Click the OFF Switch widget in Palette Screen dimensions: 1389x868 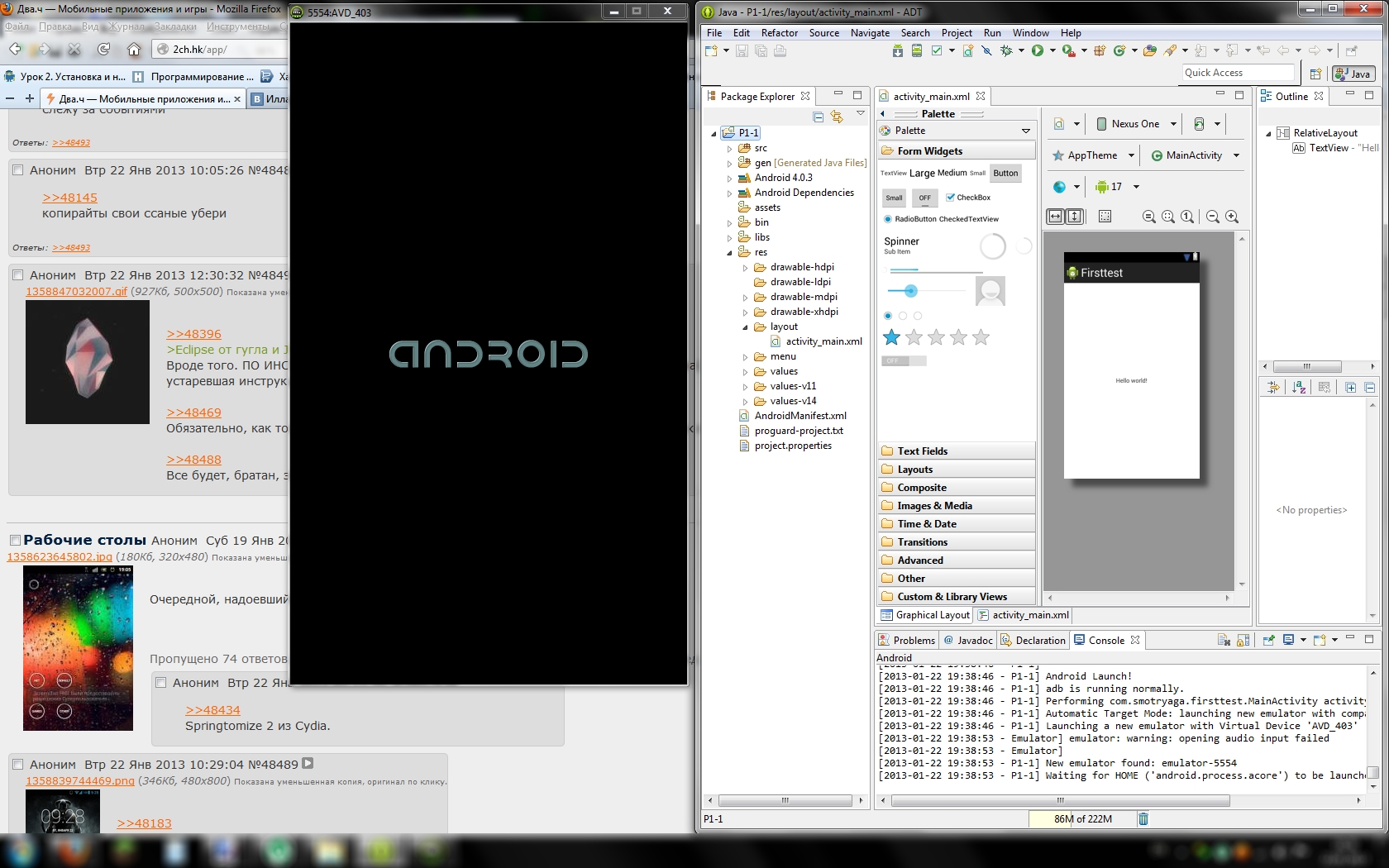pyautogui.click(x=904, y=361)
